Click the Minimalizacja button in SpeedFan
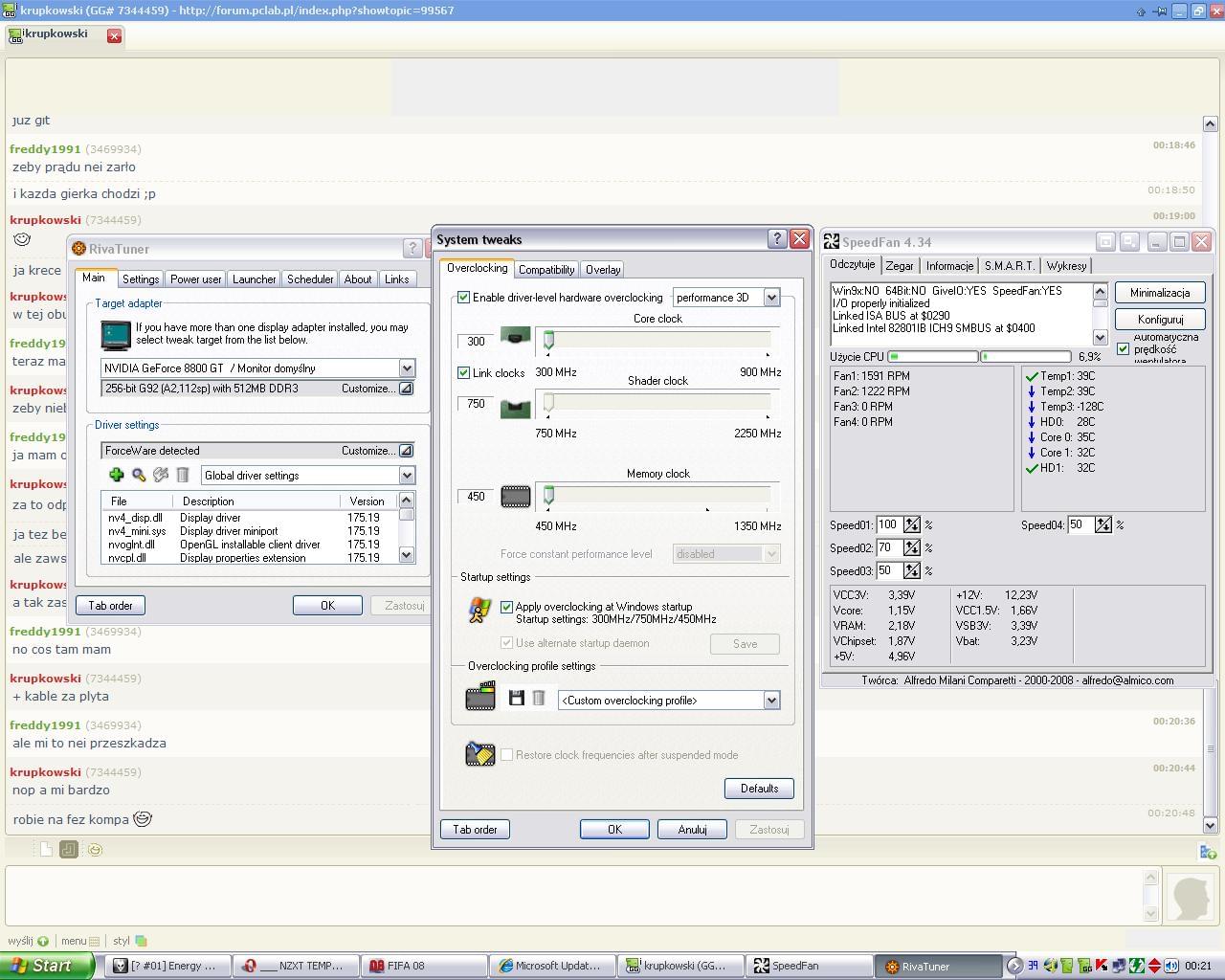1225x980 pixels. tap(1160, 293)
